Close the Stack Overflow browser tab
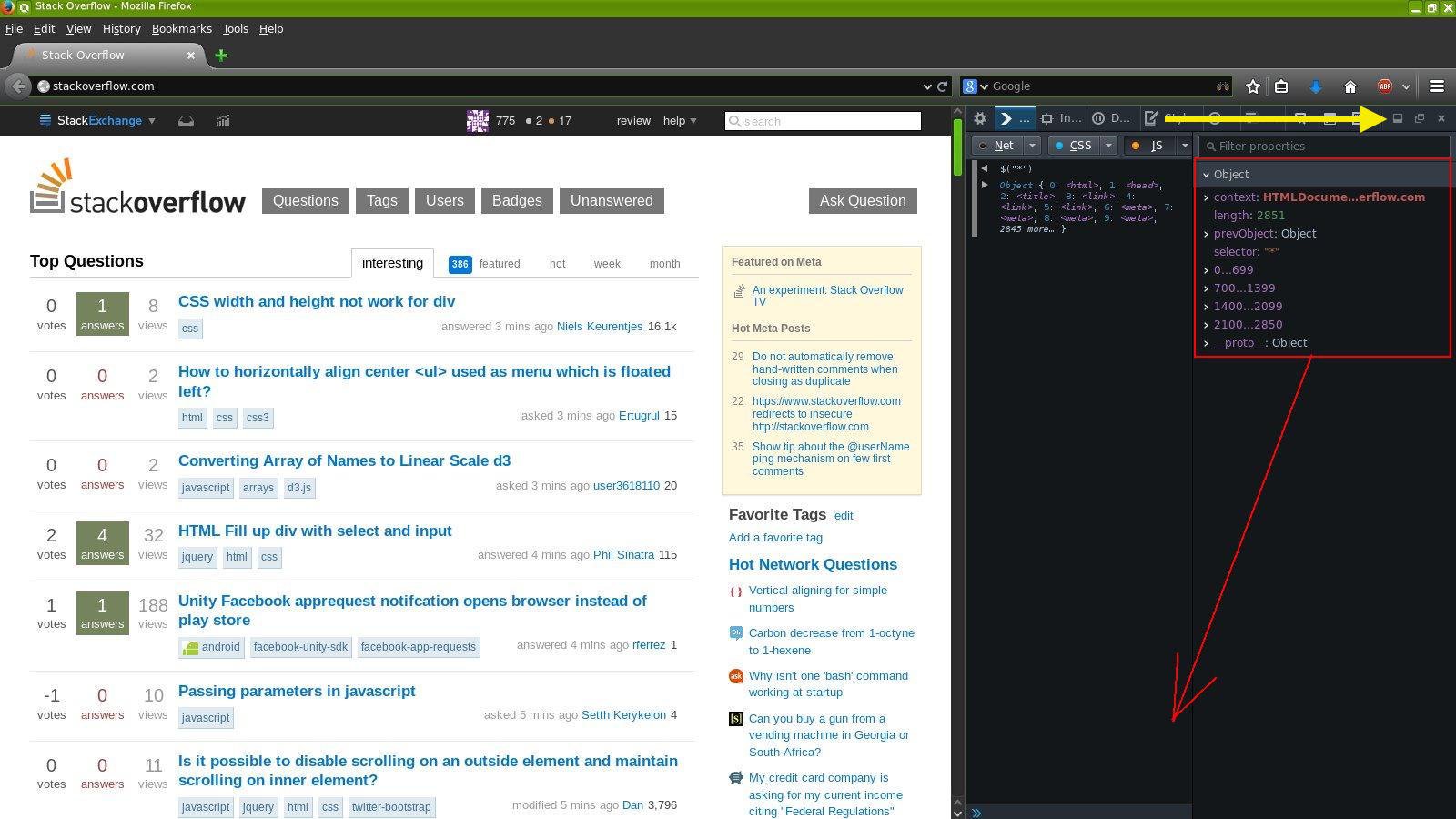1456x819 pixels. coord(191,56)
